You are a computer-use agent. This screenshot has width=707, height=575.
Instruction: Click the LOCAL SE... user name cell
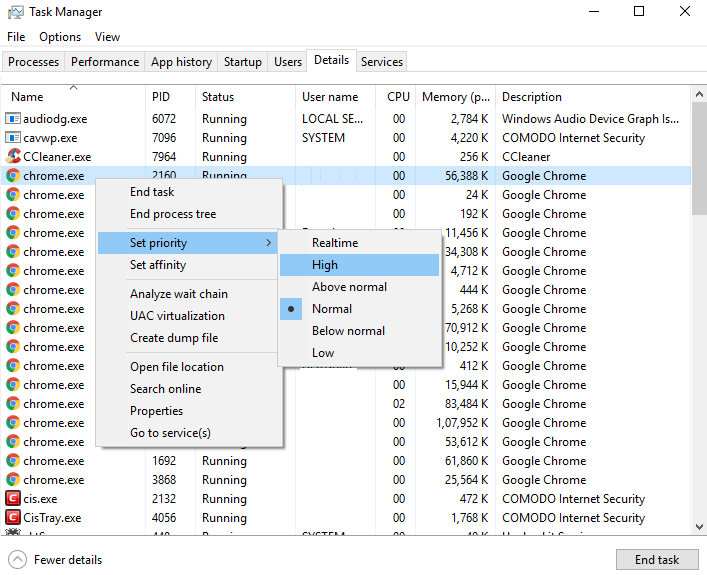click(x=332, y=119)
